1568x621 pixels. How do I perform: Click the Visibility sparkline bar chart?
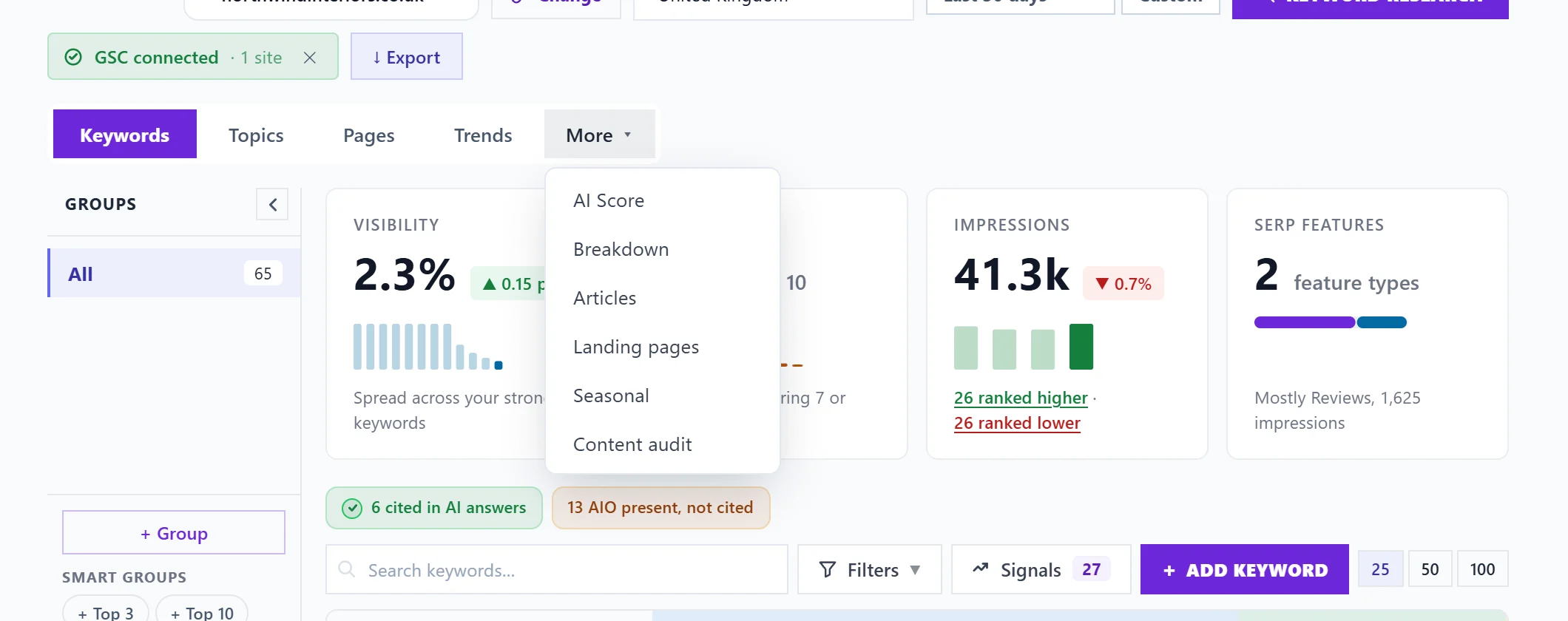pos(428,346)
